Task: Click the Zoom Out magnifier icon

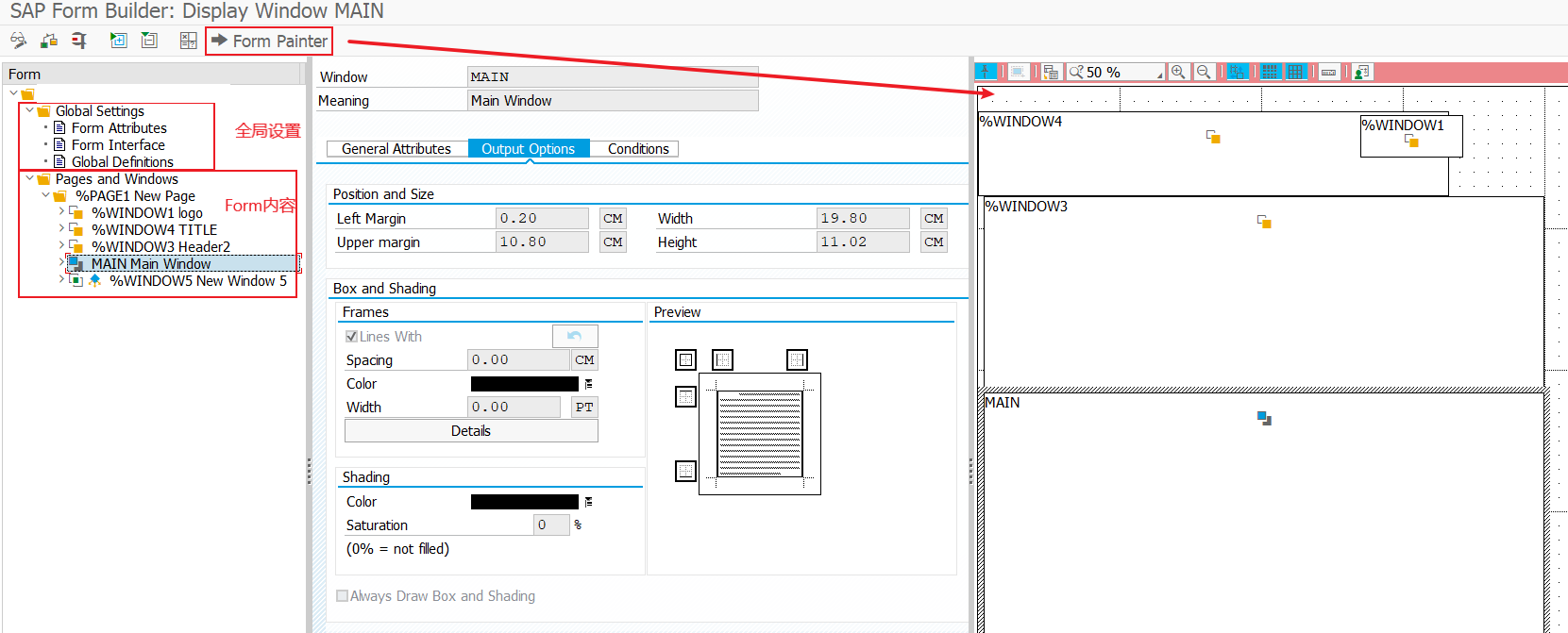Action: click(x=1204, y=72)
